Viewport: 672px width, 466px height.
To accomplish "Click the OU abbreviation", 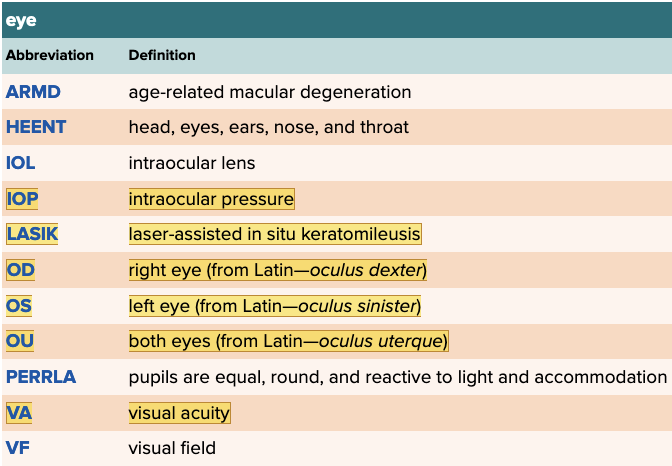I will pyautogui.click(x=20, y=341).
